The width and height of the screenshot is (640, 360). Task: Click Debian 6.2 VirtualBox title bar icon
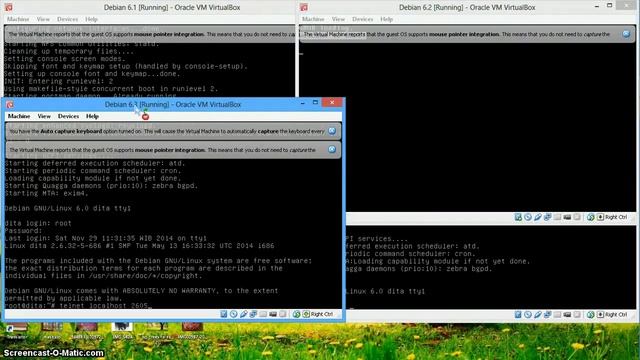pos(304,7)
